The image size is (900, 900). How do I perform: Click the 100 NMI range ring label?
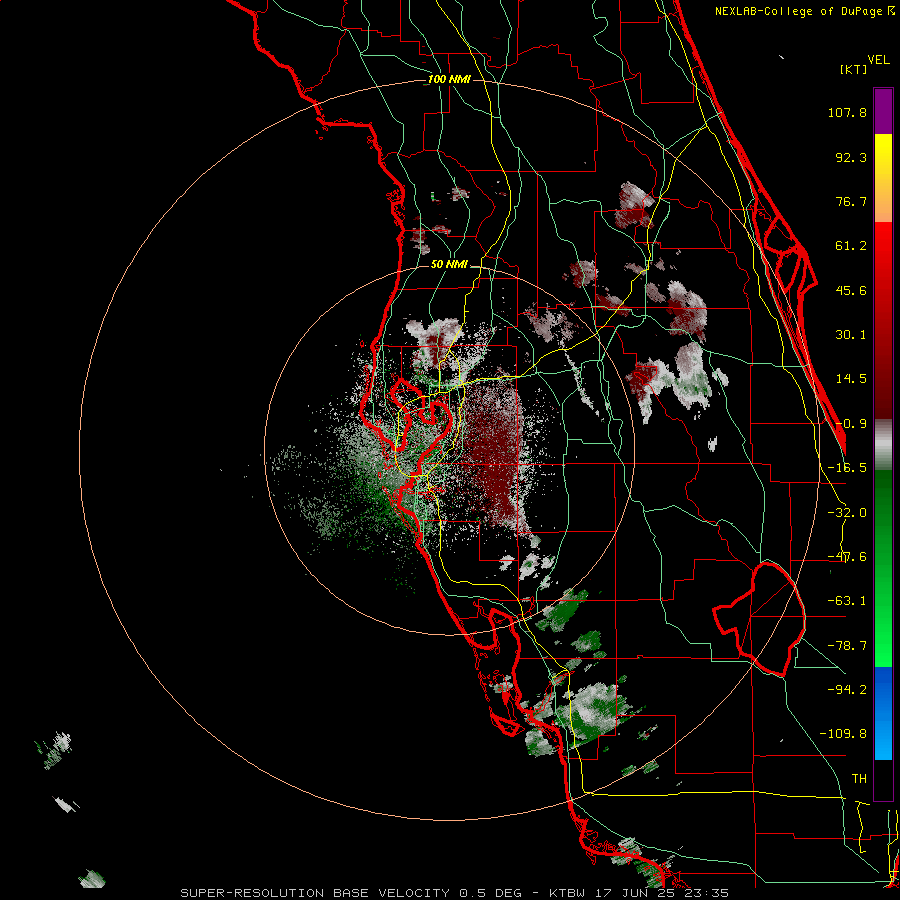(x=449, y=79)
